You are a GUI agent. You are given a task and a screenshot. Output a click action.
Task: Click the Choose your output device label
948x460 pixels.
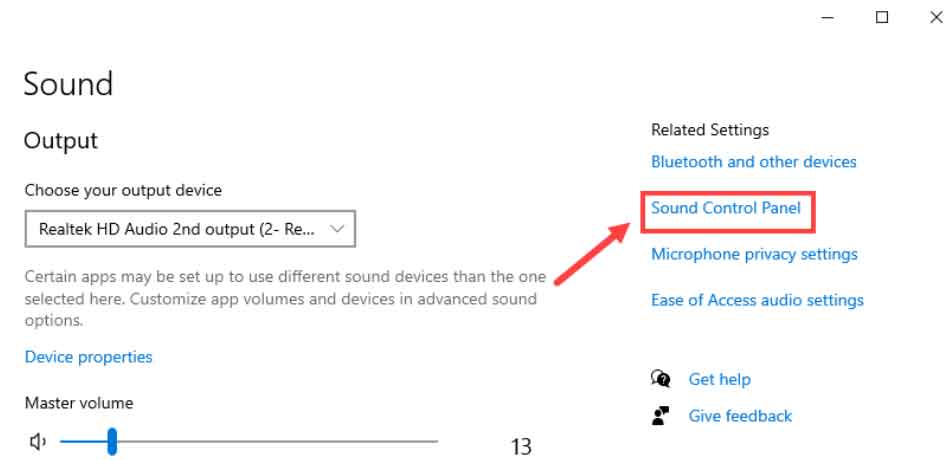(x=123, y=190)
